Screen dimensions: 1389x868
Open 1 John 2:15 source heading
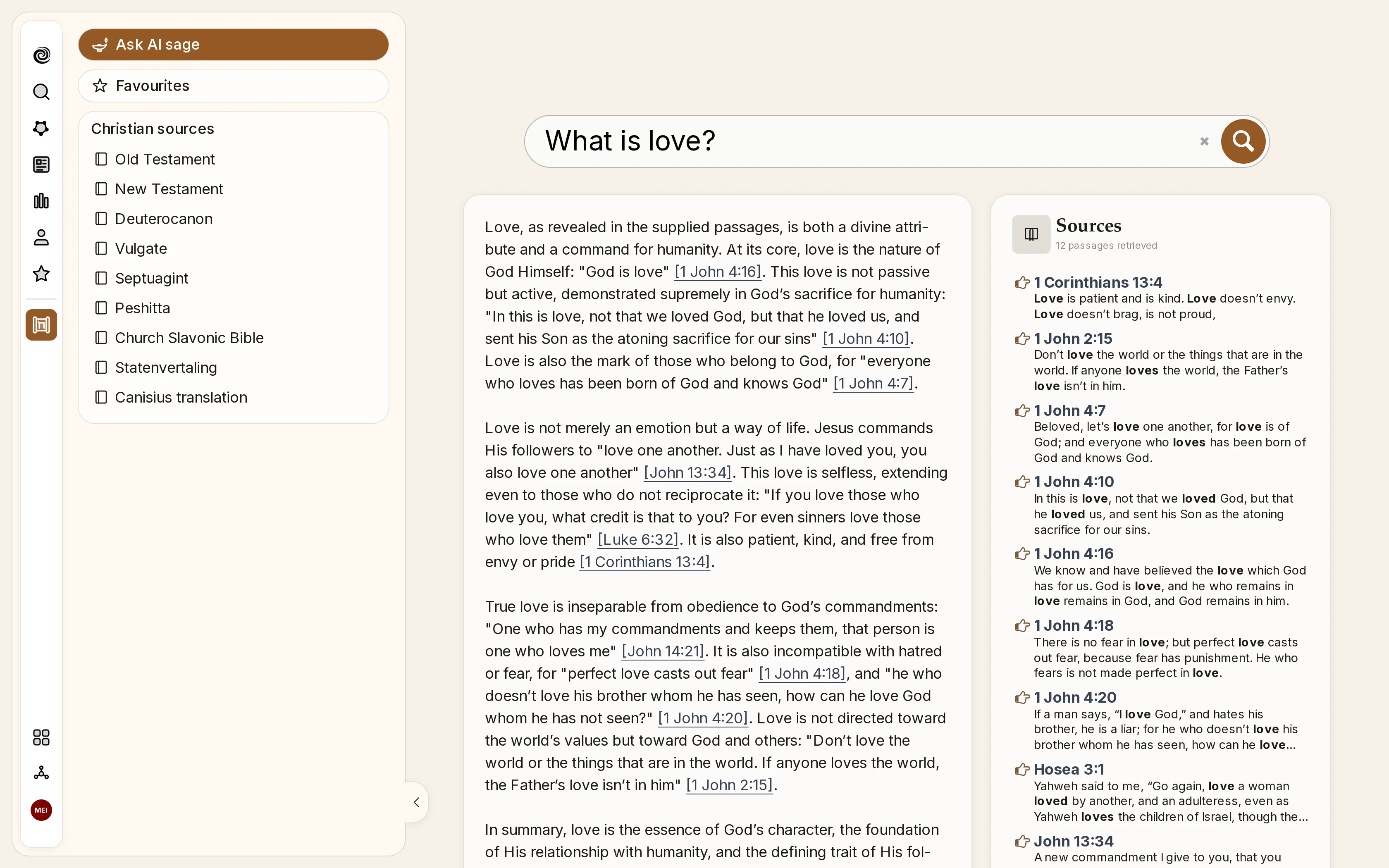pyautogui.click(x=1073, y=339)
